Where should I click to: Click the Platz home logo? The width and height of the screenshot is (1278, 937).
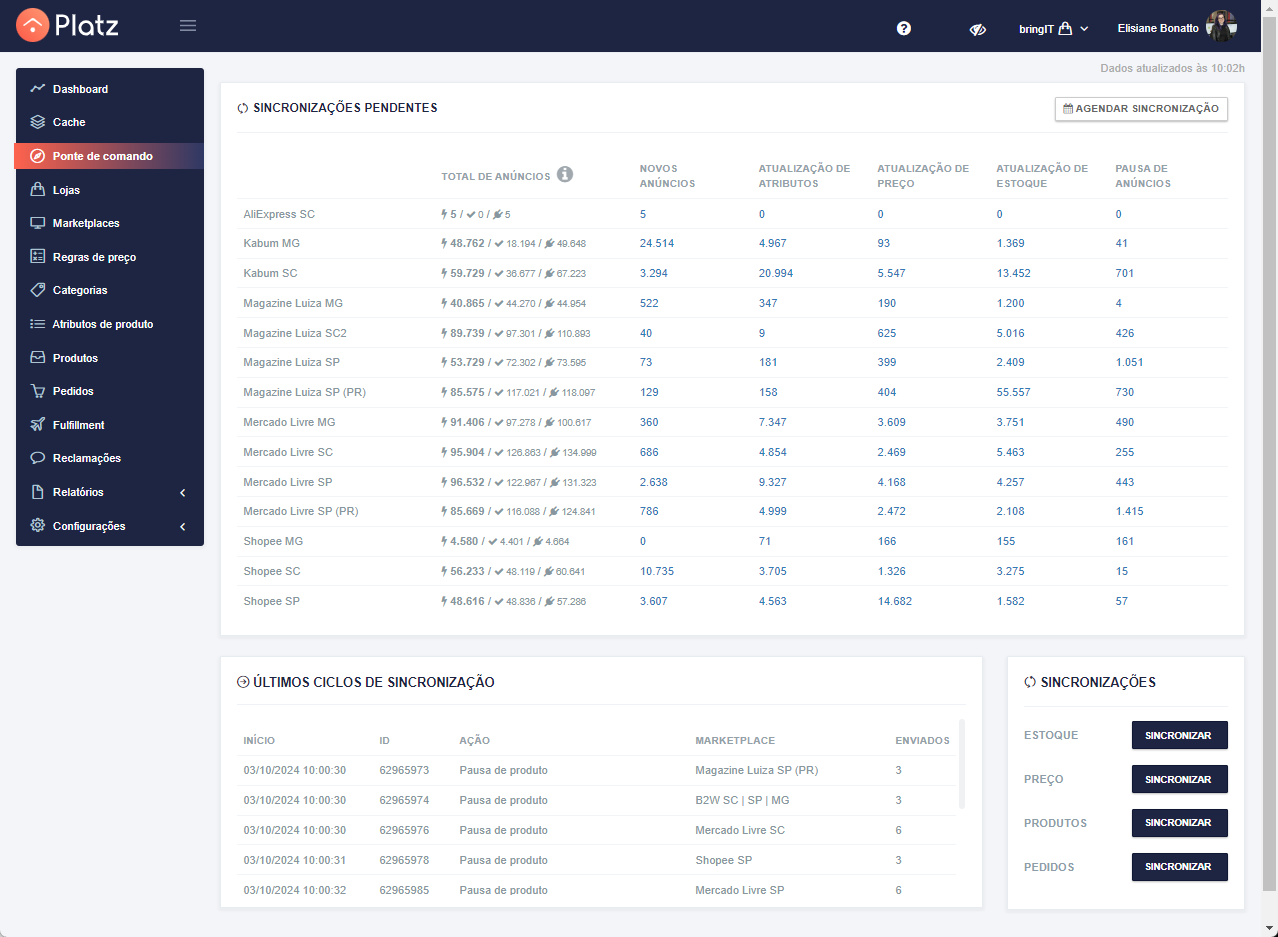click(x=68, y=26)
